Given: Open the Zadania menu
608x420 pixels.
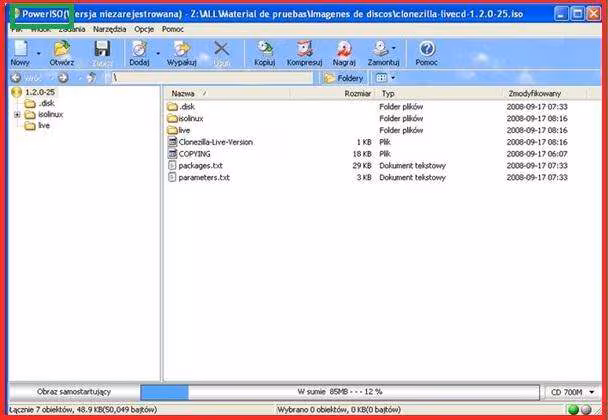Looking at the screenshot, I should pos(72,29).
